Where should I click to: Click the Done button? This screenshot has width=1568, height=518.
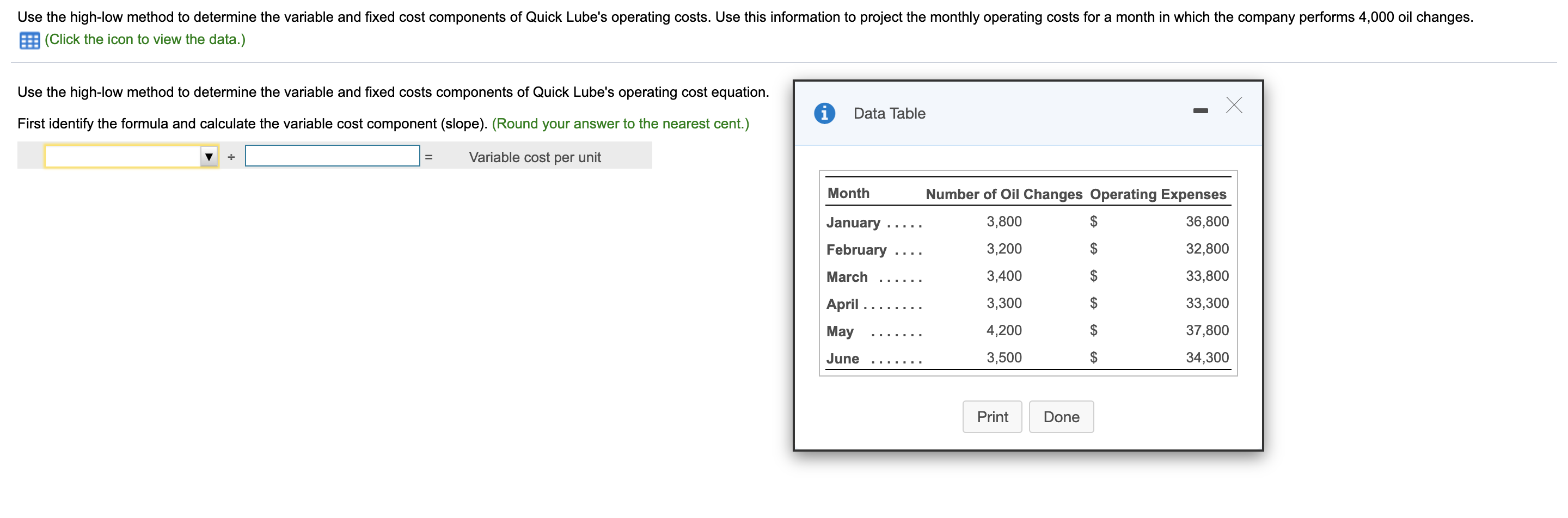coord(1061,416)
